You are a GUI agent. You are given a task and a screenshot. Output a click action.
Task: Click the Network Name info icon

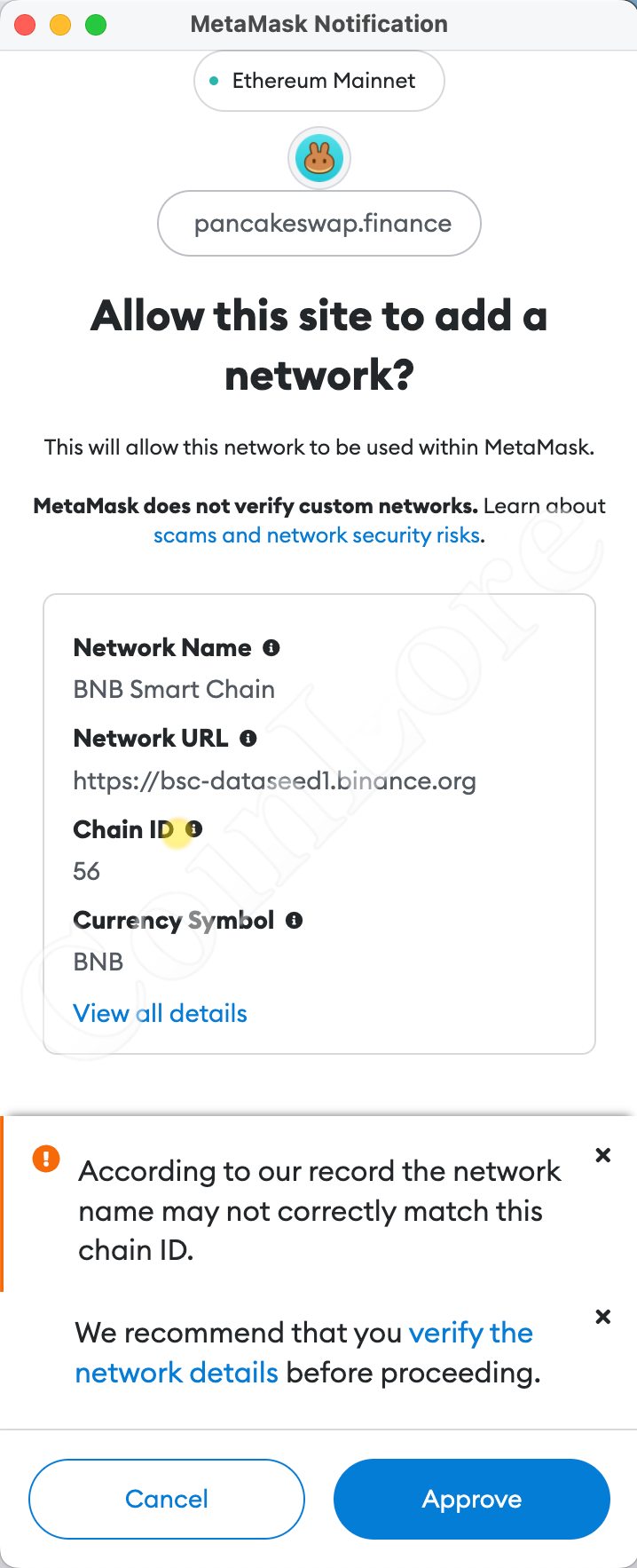coord(271,648)
